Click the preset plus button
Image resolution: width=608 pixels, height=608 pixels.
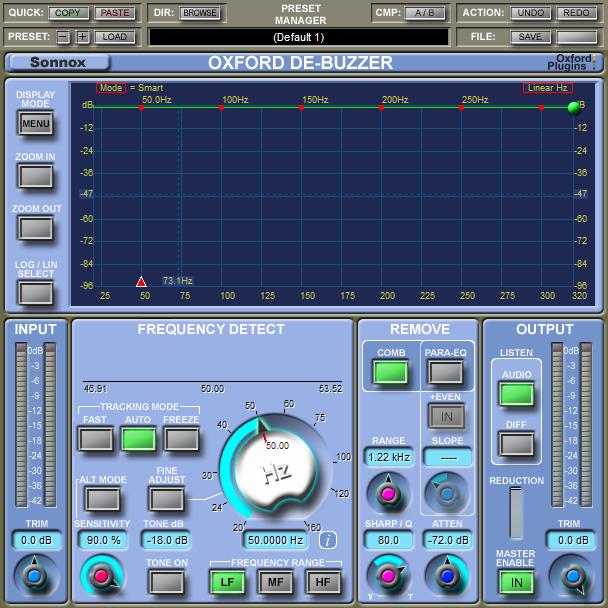click(82, 37)
